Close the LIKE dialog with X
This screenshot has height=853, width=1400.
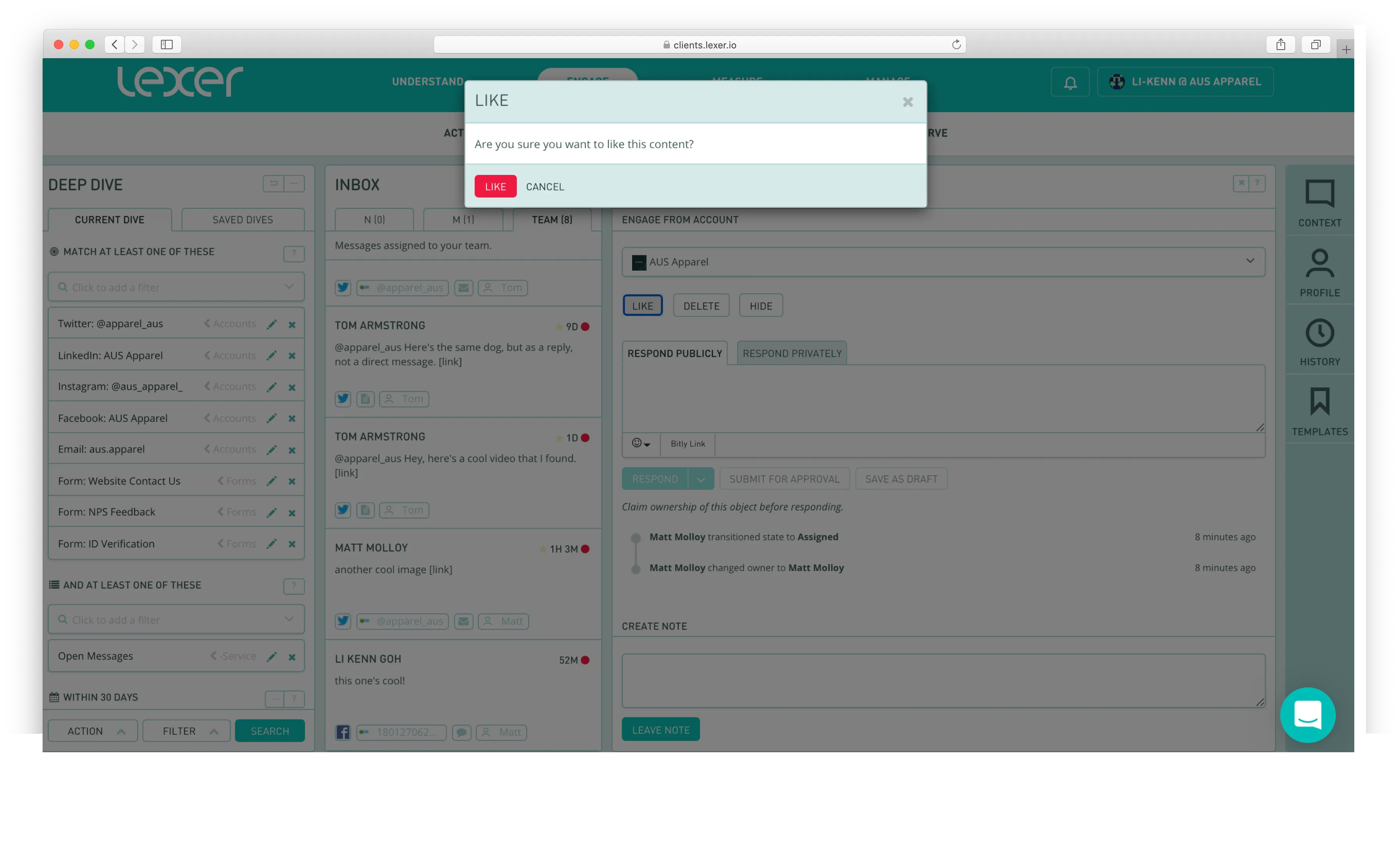[x=907, y=102]
